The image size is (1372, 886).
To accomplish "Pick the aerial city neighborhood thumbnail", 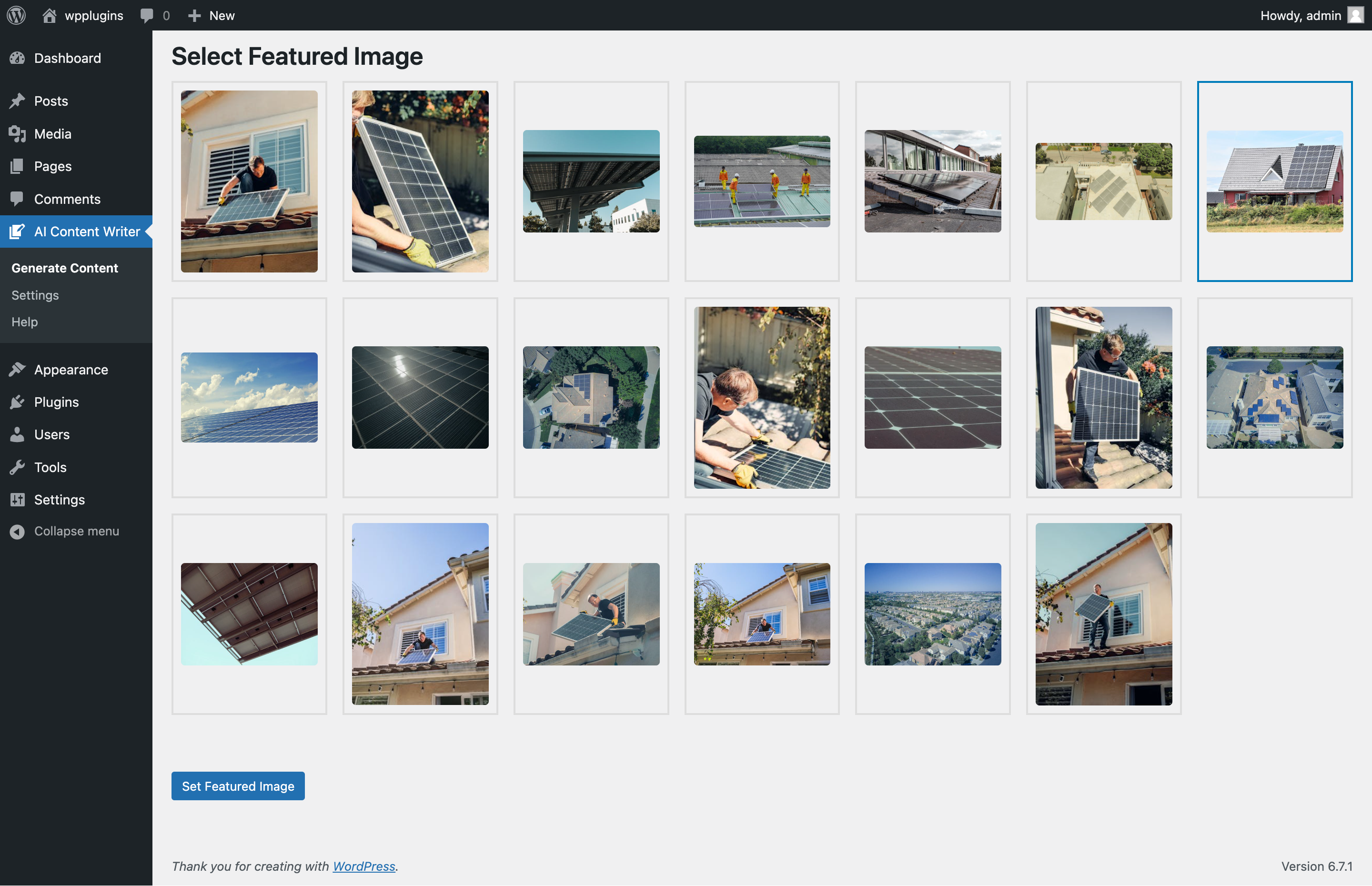I will pyautogui.click(x=932, y=614).
